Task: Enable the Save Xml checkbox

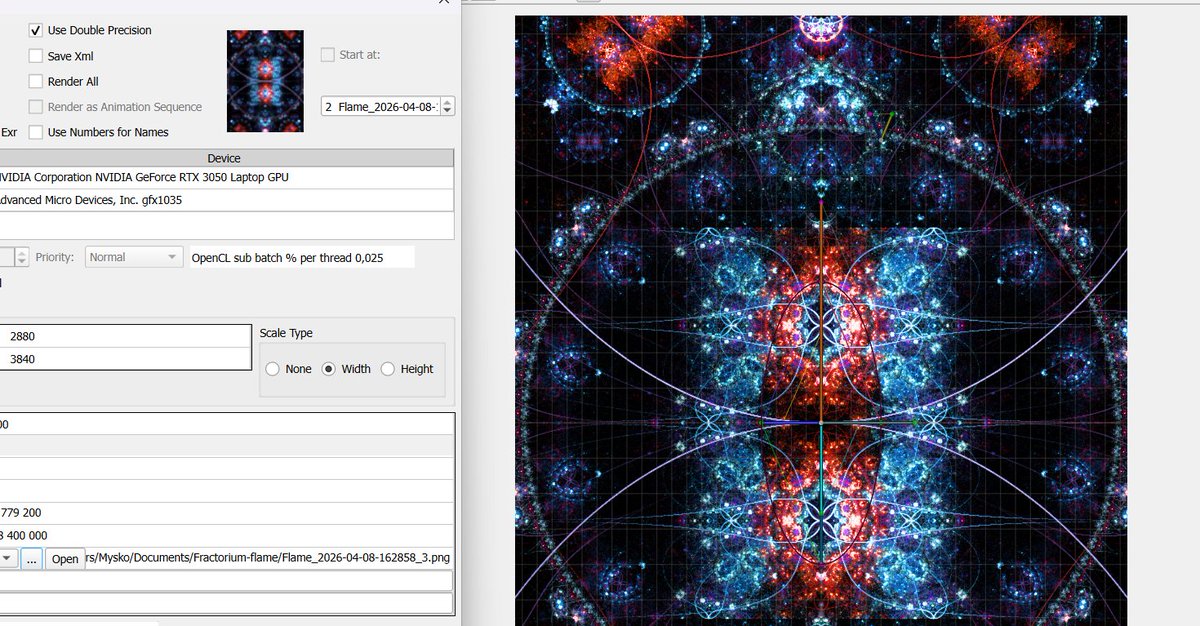Action: pyautogui.click(x=36, y=56)
